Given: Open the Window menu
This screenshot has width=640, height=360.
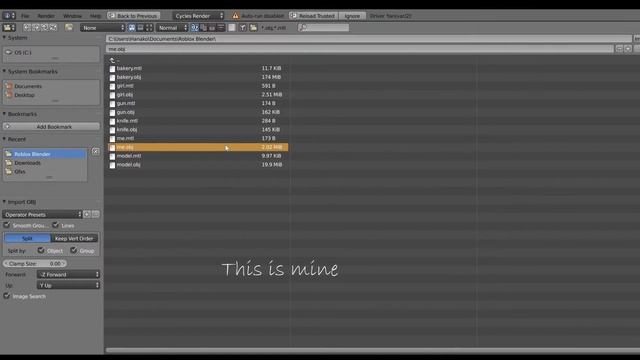Looking at the screenshot, I should tap(72, 16).
